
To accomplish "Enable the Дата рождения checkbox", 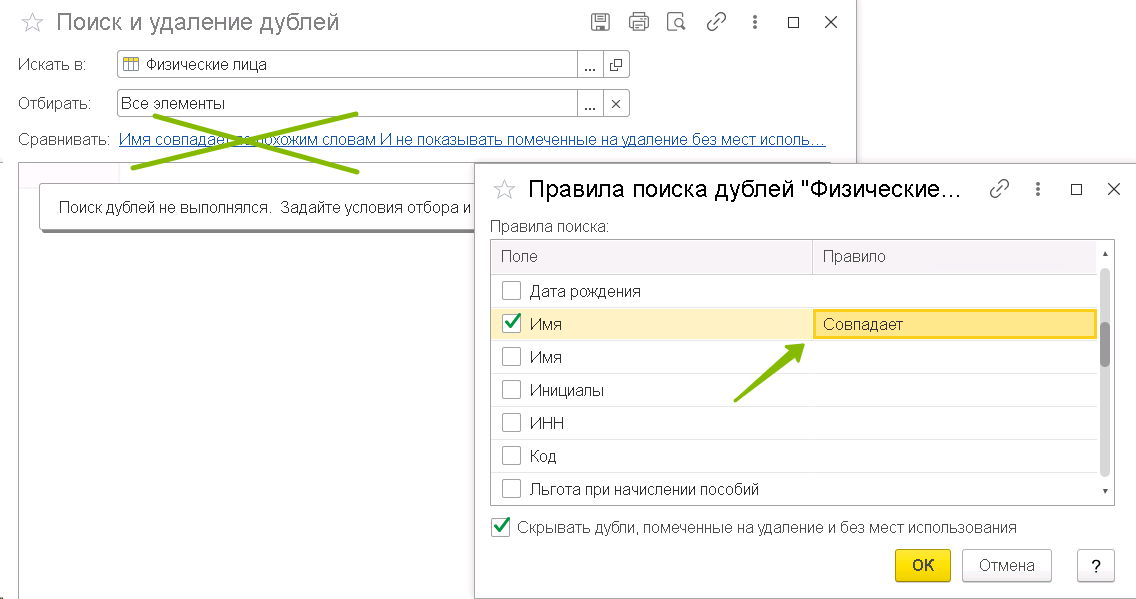I will (x=512, y=291).
